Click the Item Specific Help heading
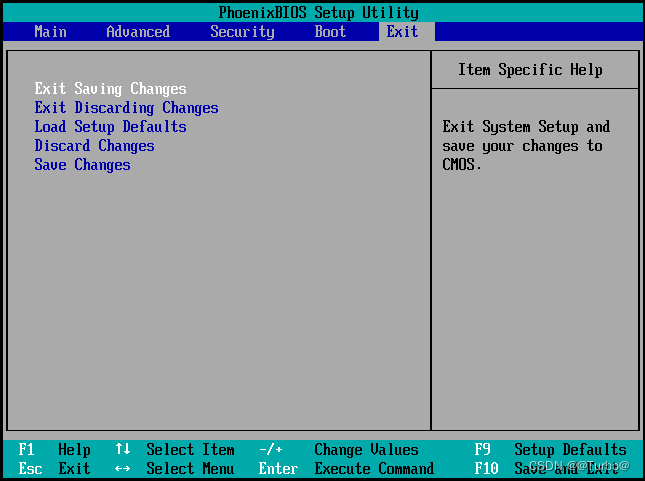645x481 pixels. click(530, 70)
